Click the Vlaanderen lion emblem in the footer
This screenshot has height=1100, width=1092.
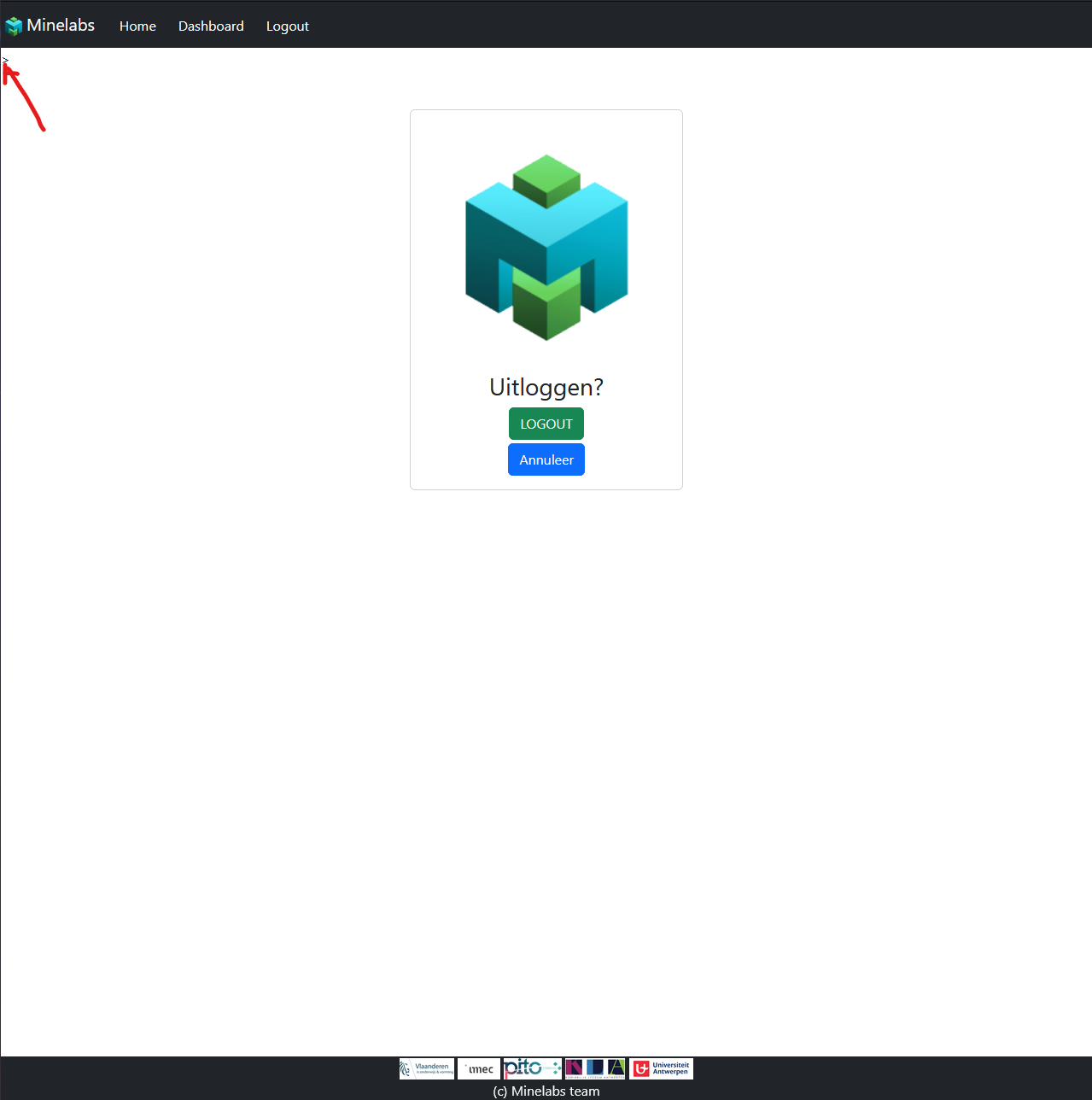coord(408,1068)
